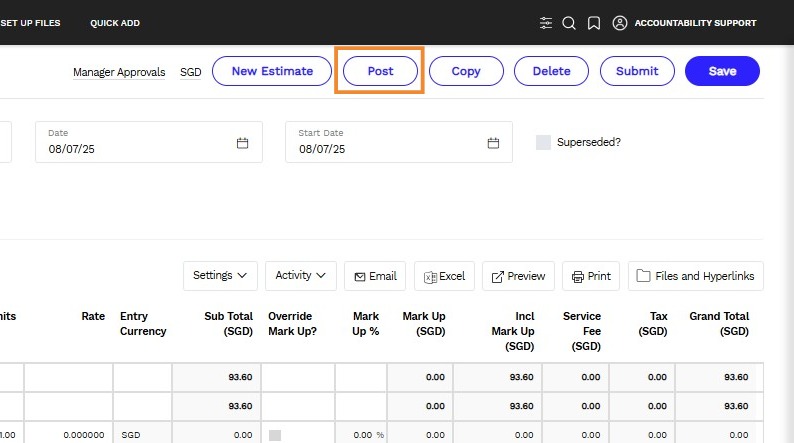This screenshot has width=794, height=443.
Task: Open the filter settings sliders icon
Action: pyautogui.click(x=545, y=23)
